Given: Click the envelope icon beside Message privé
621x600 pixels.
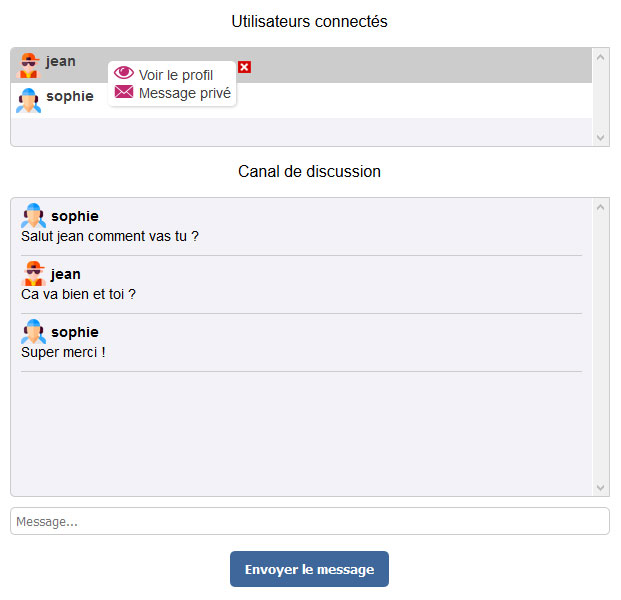Looking at the screenshot, I should [x=124, y=92].
